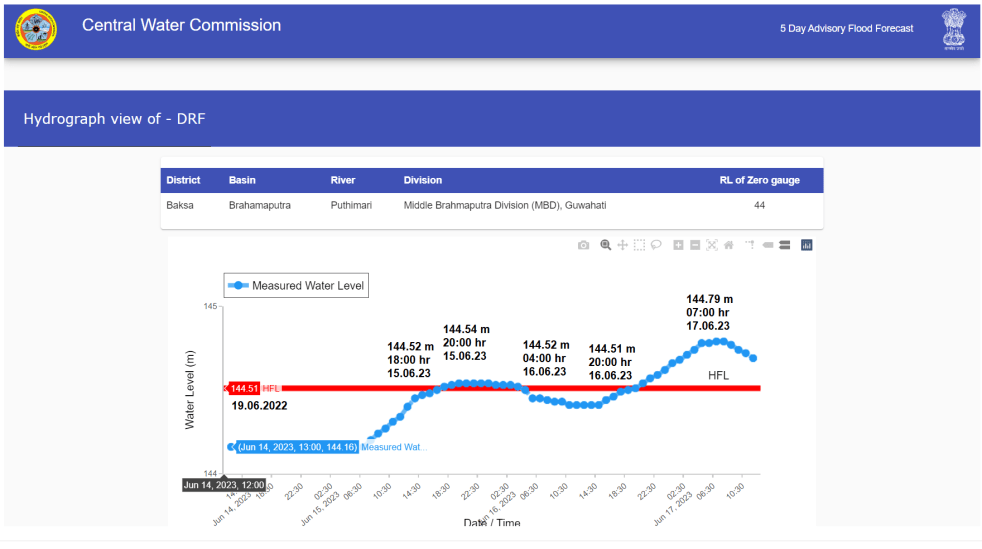Toggle Measured Water Level legend entry
This screenshot has height=549, width=982.
coord(297,286)
